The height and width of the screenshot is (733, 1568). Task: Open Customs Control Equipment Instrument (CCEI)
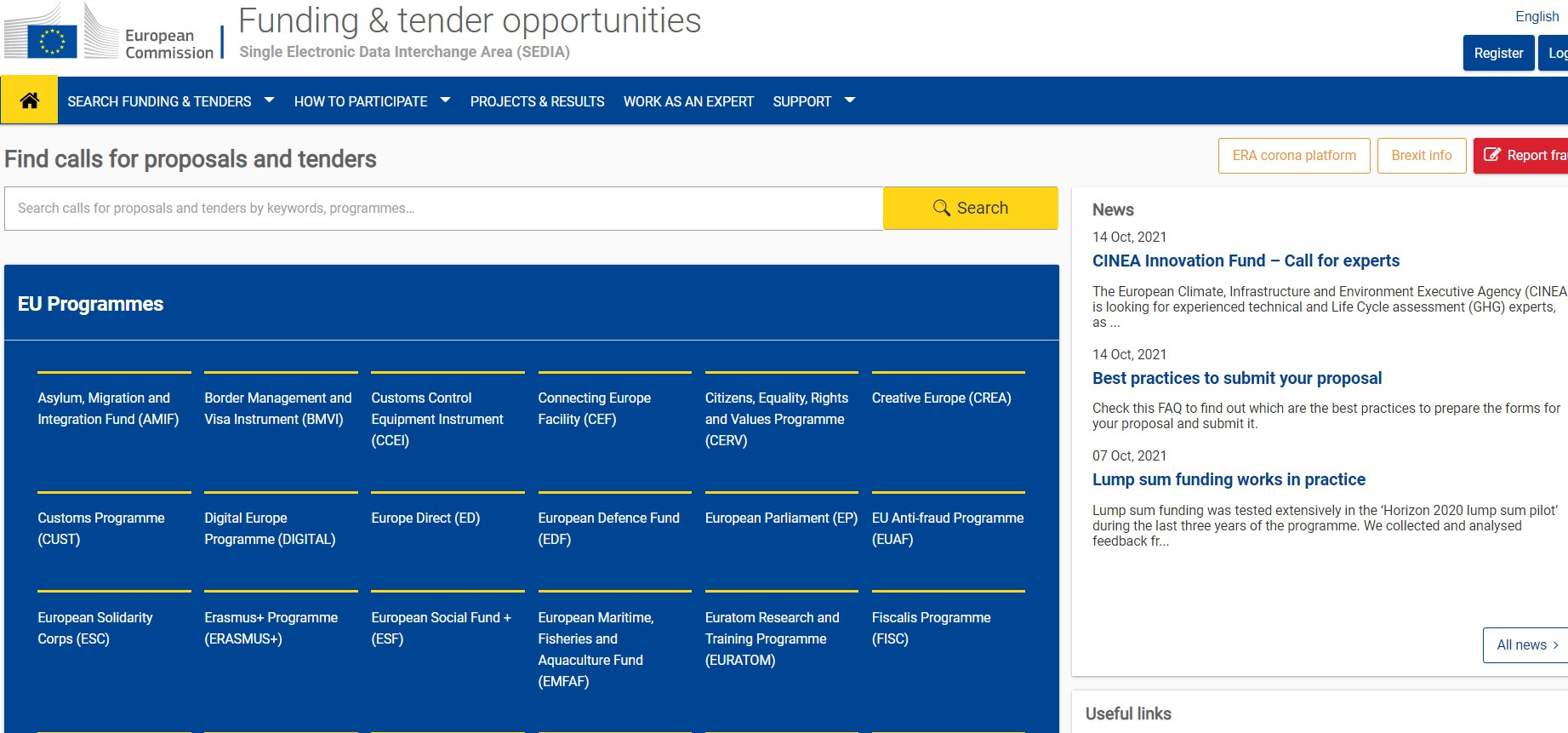(x=437, y=419)
